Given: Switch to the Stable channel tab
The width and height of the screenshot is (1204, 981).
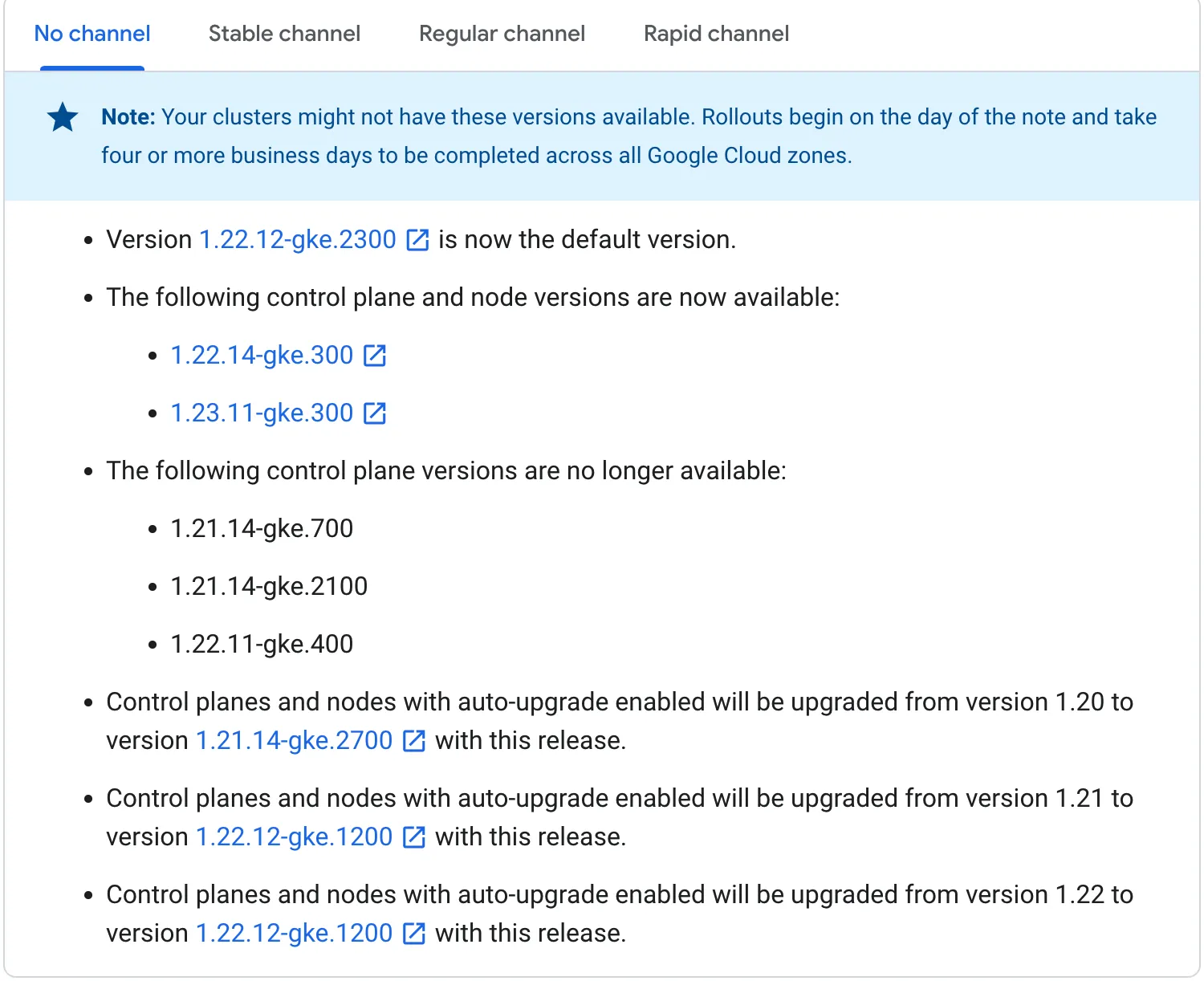Looking at the screenshot, I should [284, 34].
